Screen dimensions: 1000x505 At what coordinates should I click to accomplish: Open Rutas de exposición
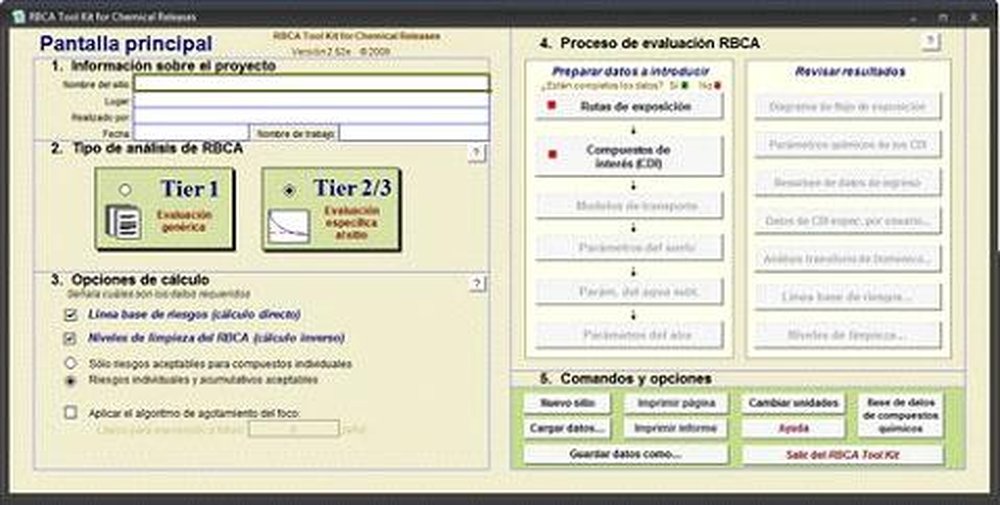[x=629, y=106]
